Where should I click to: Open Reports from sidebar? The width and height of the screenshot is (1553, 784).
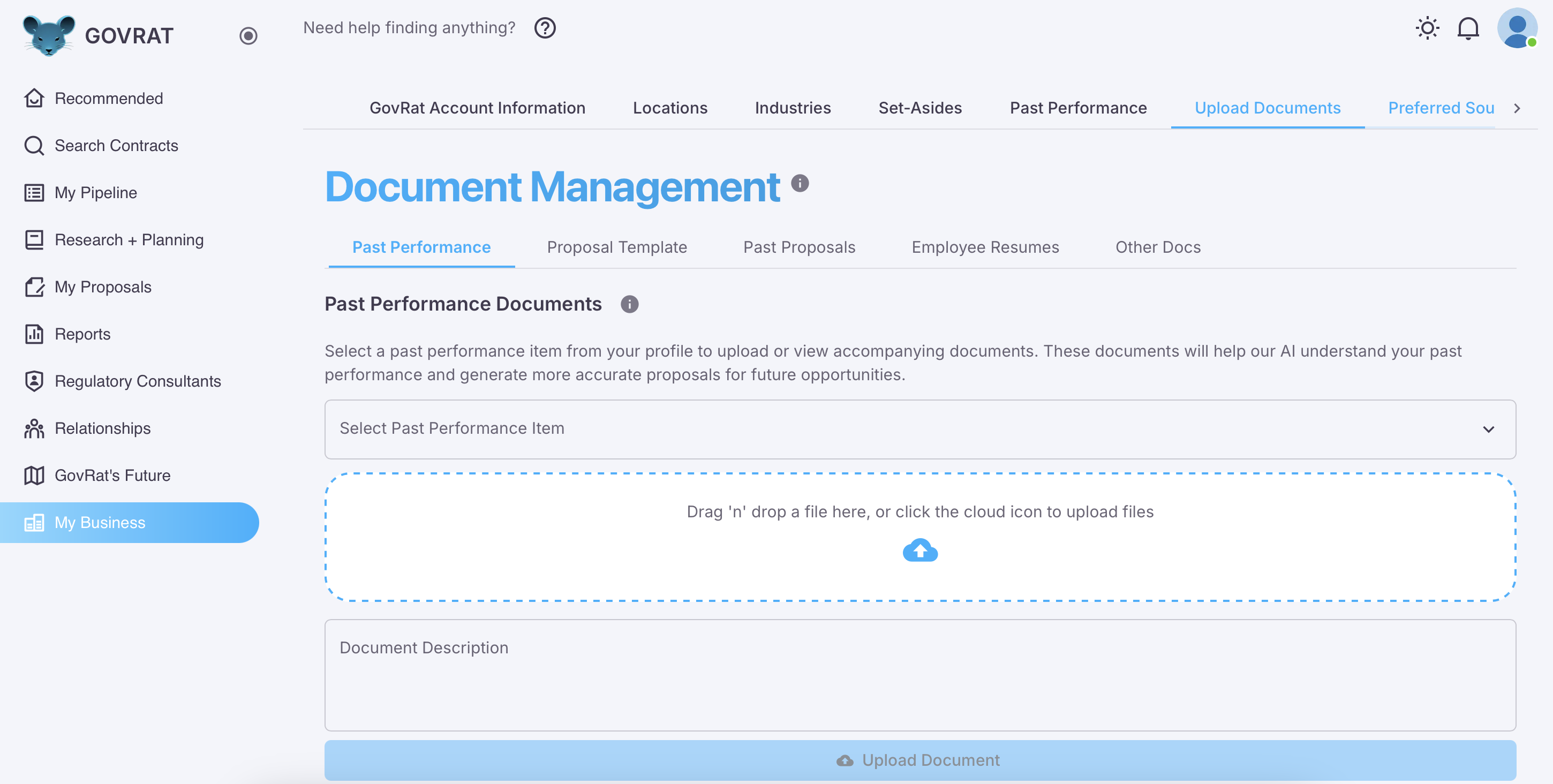[130, 334]
